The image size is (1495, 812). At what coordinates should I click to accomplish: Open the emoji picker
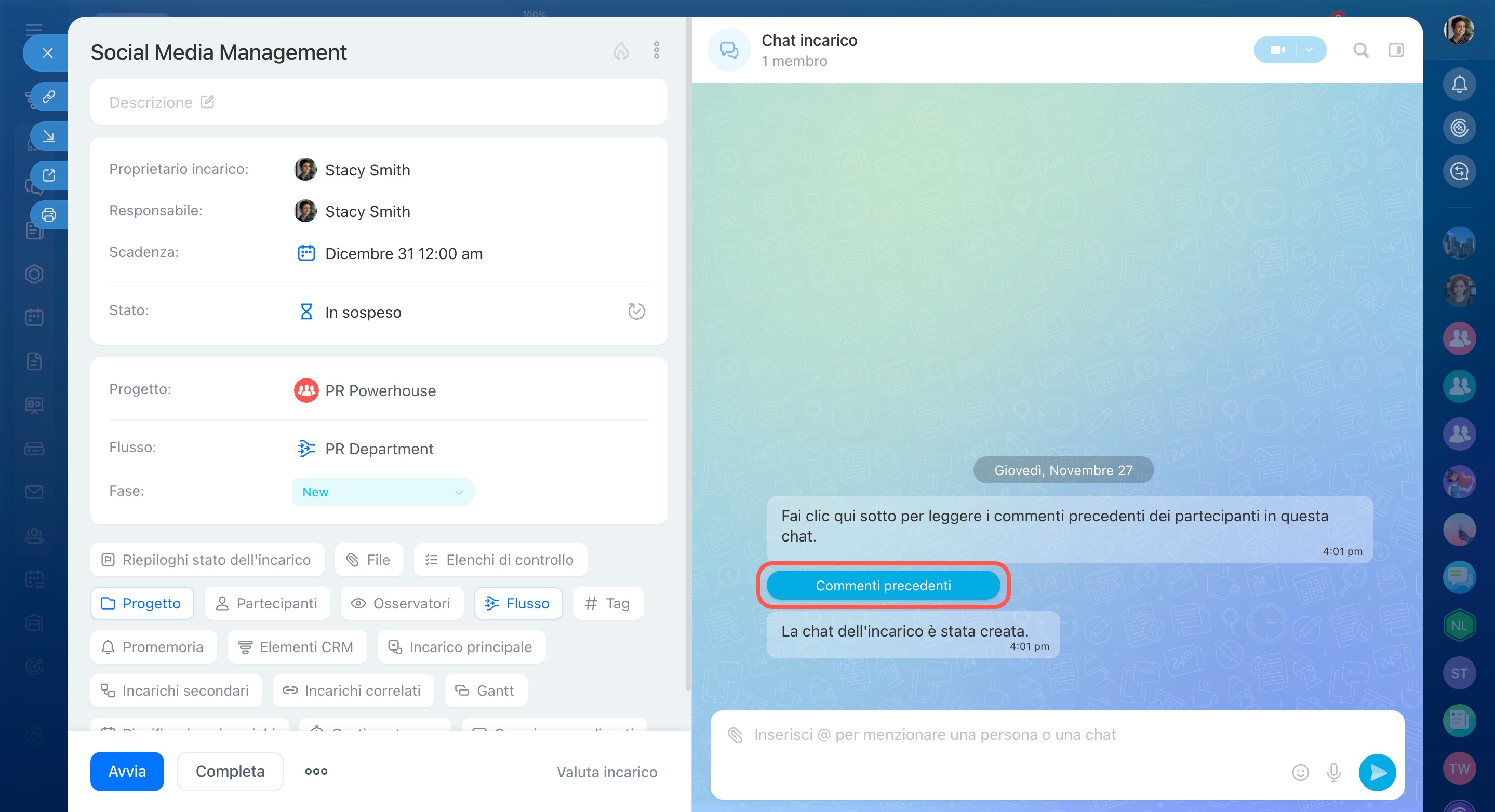point(1300,772)
